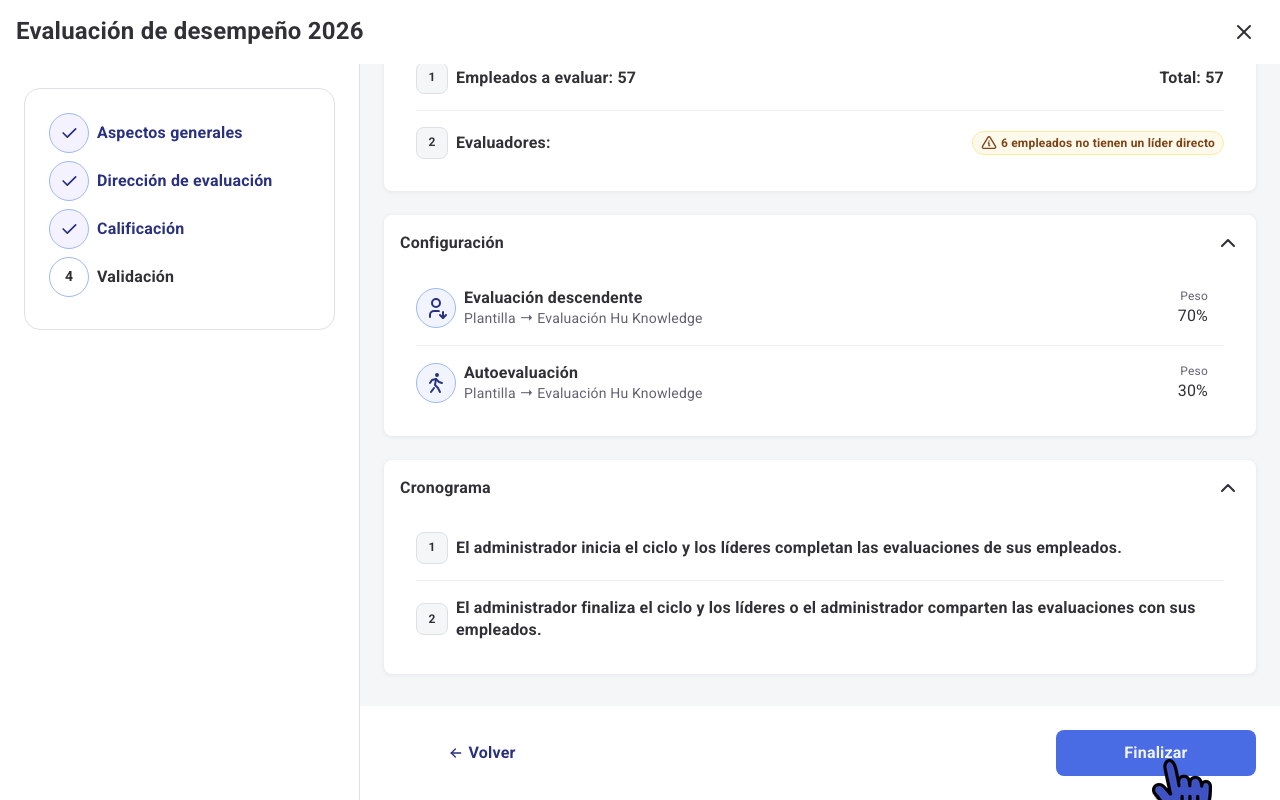The height and width of the screenshot is (800, 1280).
Task: Click the '6 empleados no tienen un líder directo' warning
Action: [1098, 143]
